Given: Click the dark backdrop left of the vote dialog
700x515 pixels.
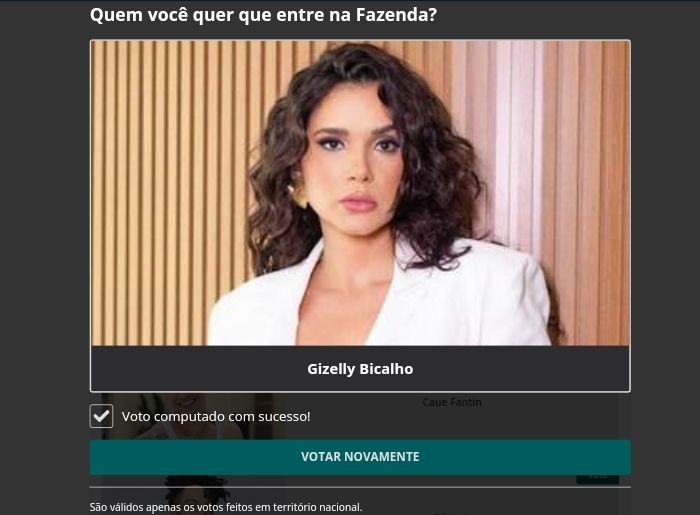Looking at the screenshot, I should [x=45, y=258].
